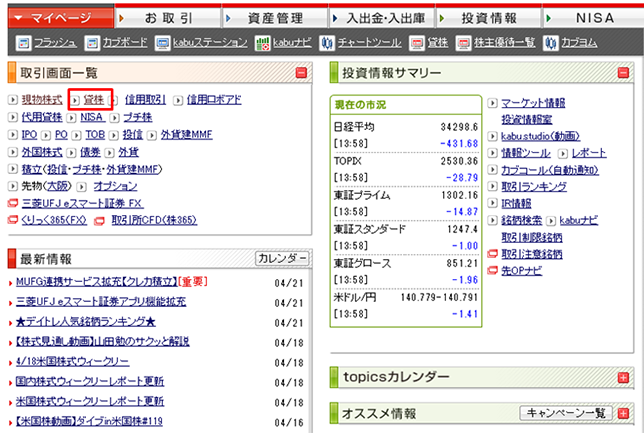
Task: Open オプション link
Action: point(115,187)
